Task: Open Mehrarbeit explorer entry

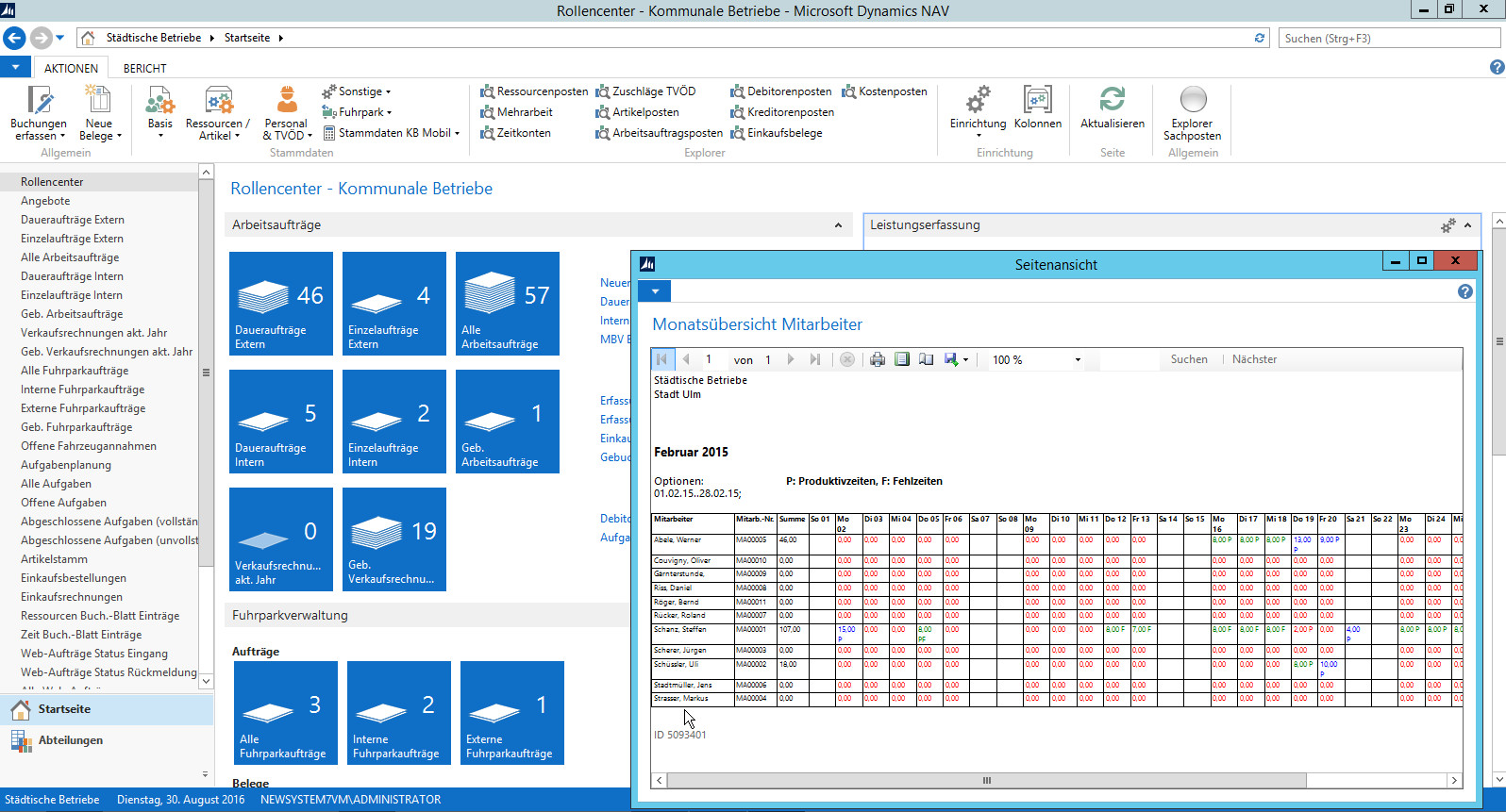Action: [516, 112]
